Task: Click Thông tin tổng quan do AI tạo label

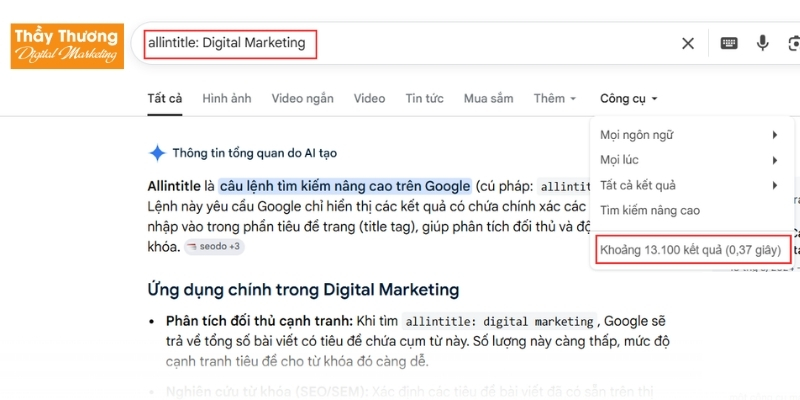Action: [255, 153]
